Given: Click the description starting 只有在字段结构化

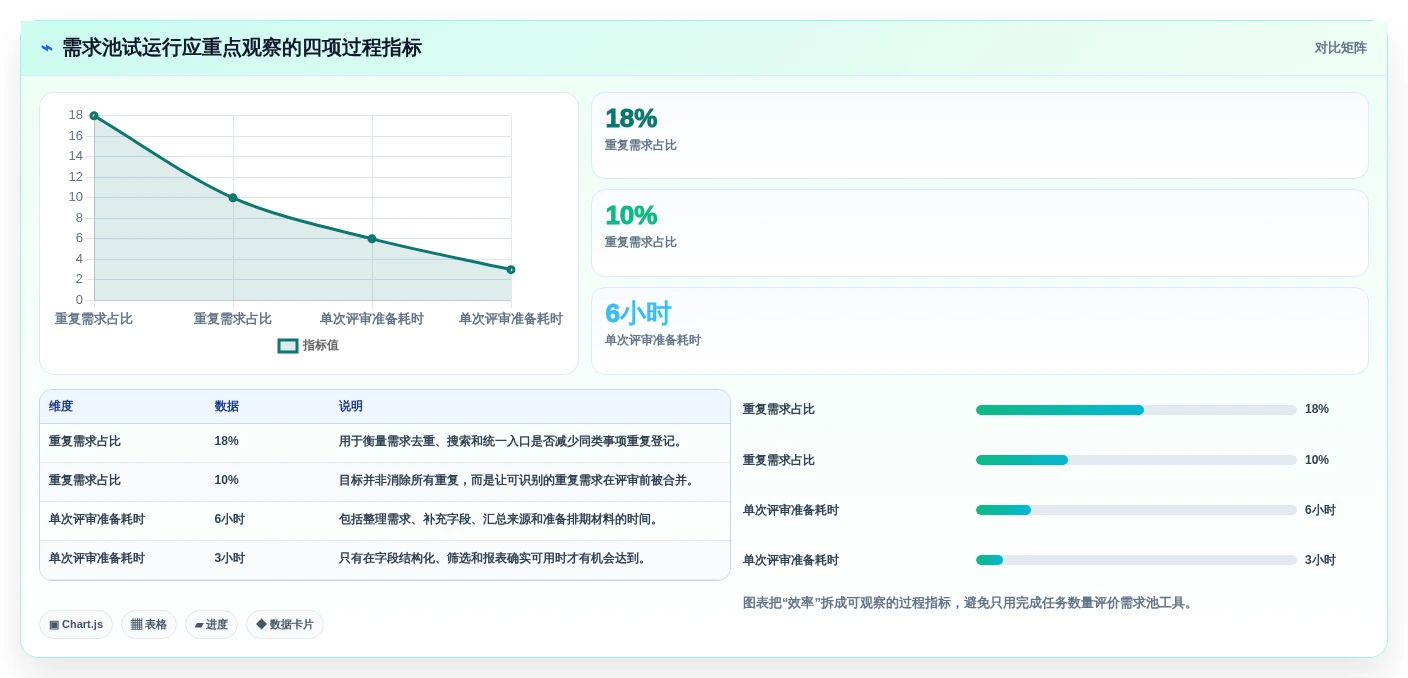Looking at the screenshot, I should (x=493, y=558).
